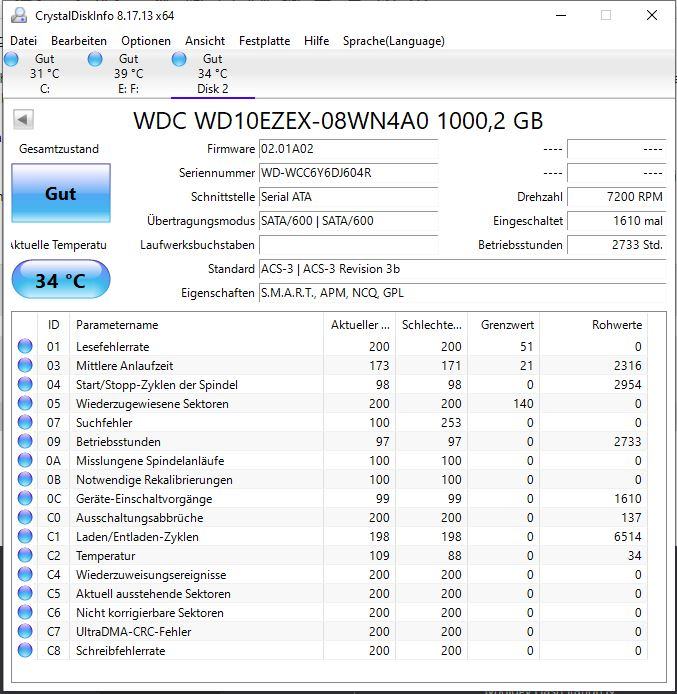Select the Lesefehlerrate parameter name

(112, 347)
